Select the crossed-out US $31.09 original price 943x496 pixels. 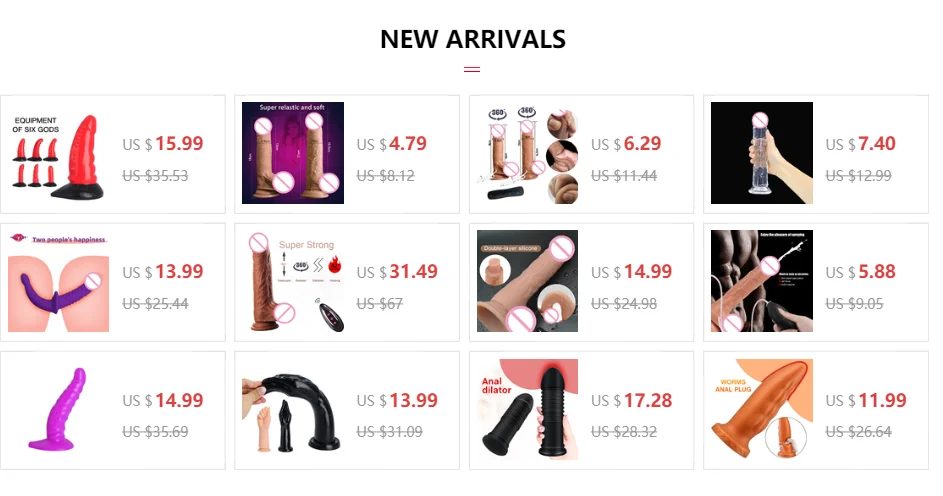tap(390, 432)
